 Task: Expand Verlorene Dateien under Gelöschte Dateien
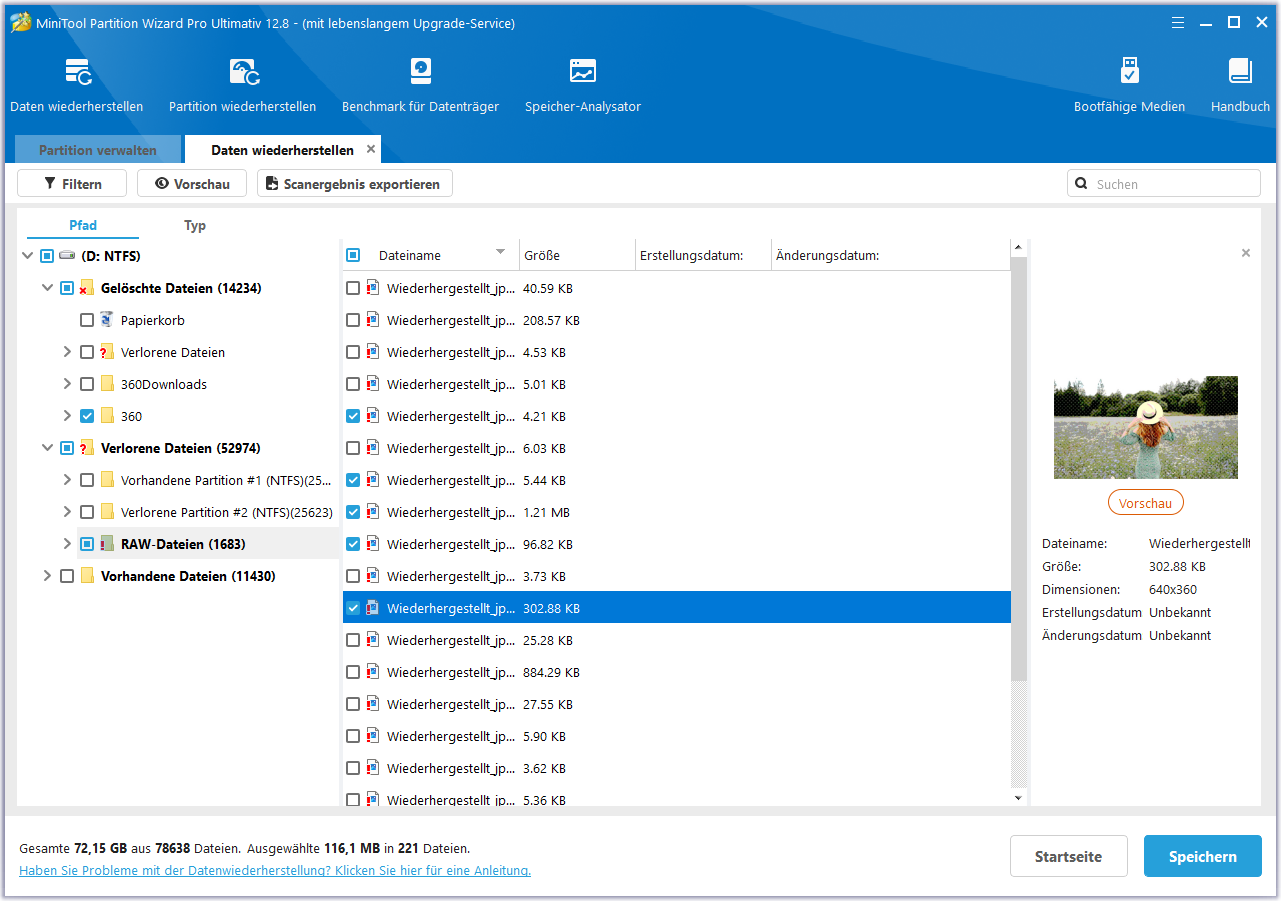[67, 352]
